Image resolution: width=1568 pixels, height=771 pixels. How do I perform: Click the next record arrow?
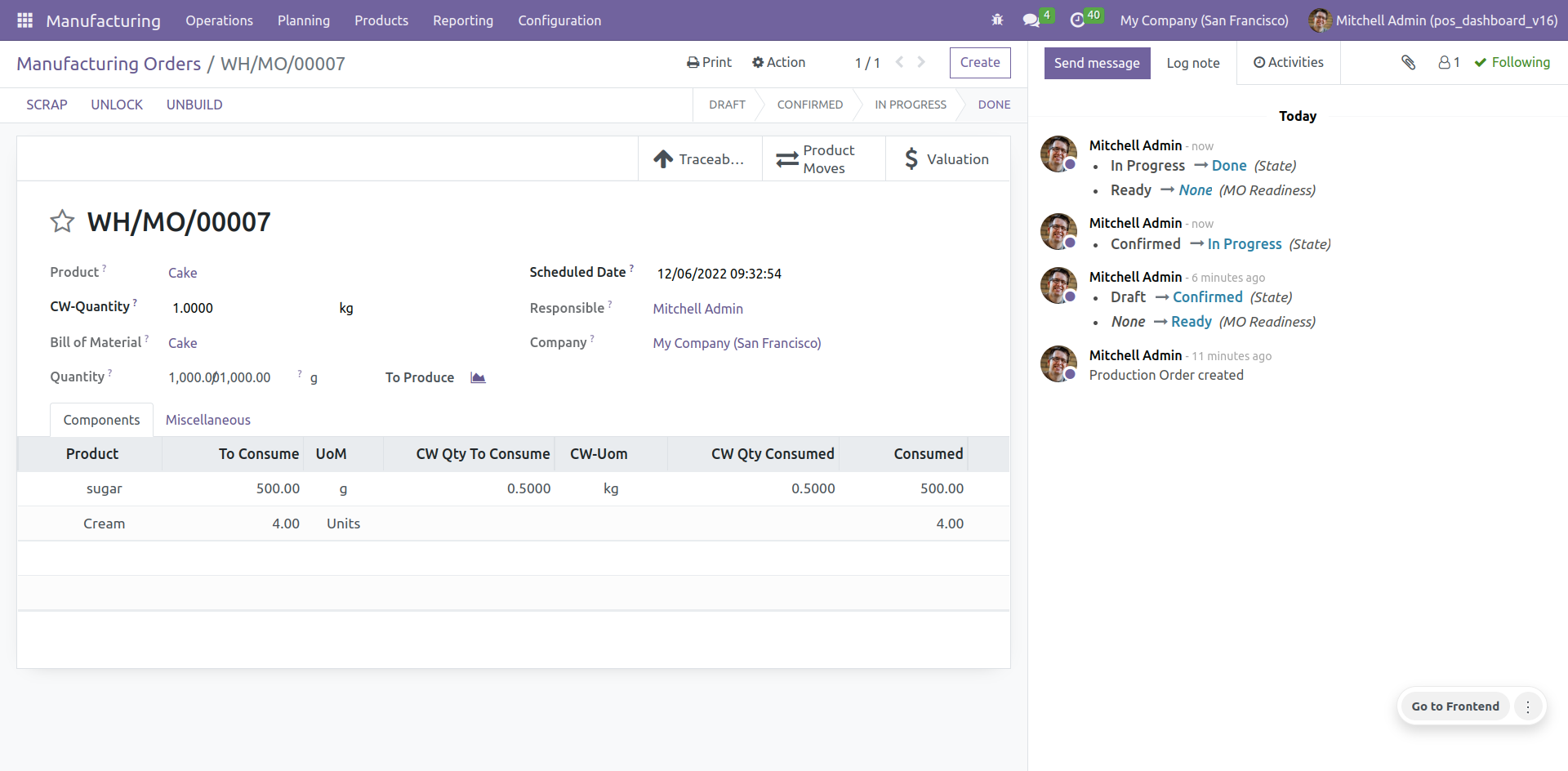(x=921, y=62)
